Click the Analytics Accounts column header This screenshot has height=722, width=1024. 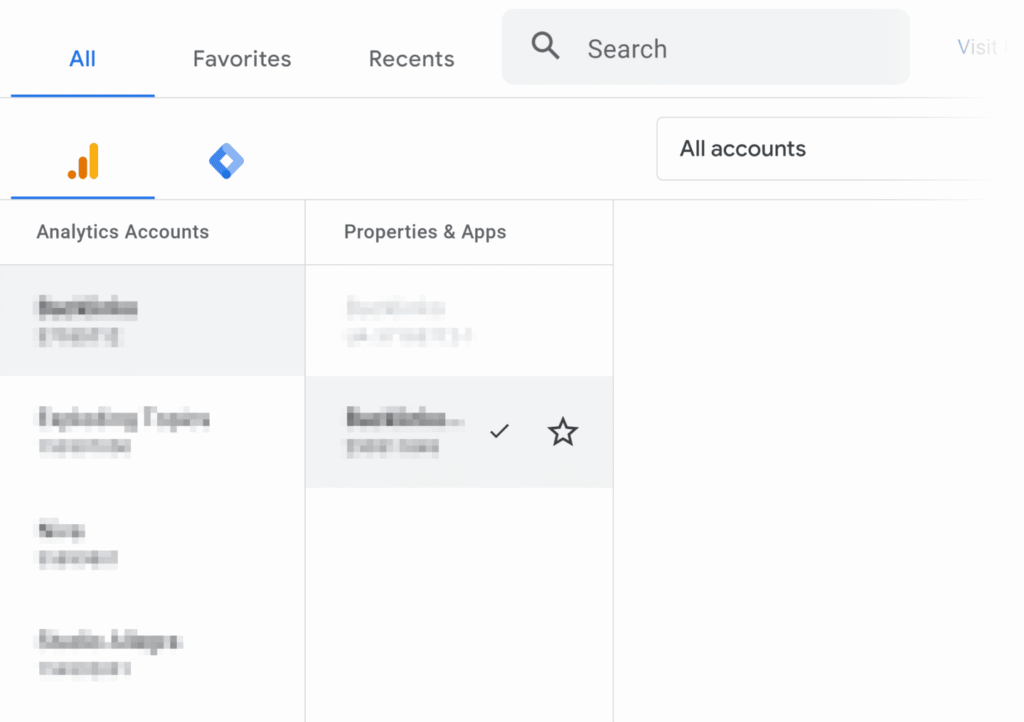pos(123,232)
